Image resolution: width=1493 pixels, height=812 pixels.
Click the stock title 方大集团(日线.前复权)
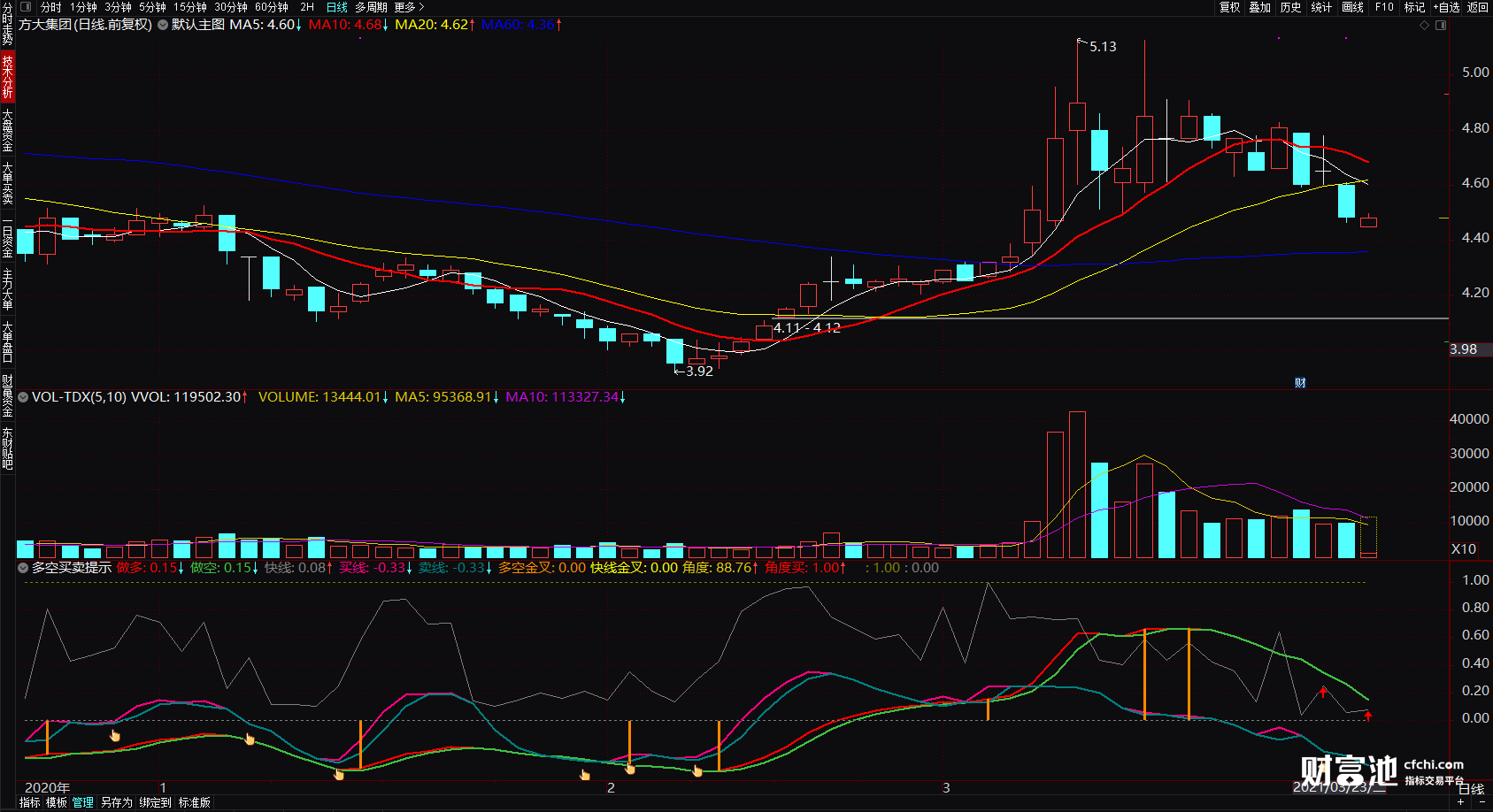click(x=86, y=25)
